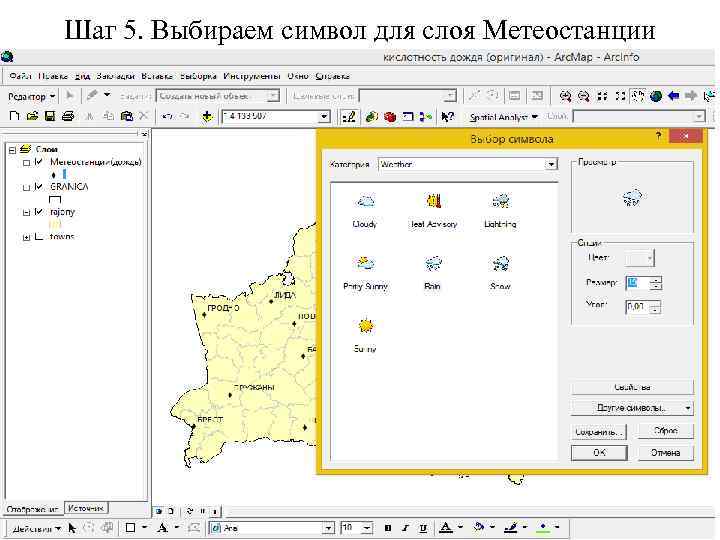Open the red ArcToolbox icon
This screenshot has width=720, height=540.
(x=390, y=117)
